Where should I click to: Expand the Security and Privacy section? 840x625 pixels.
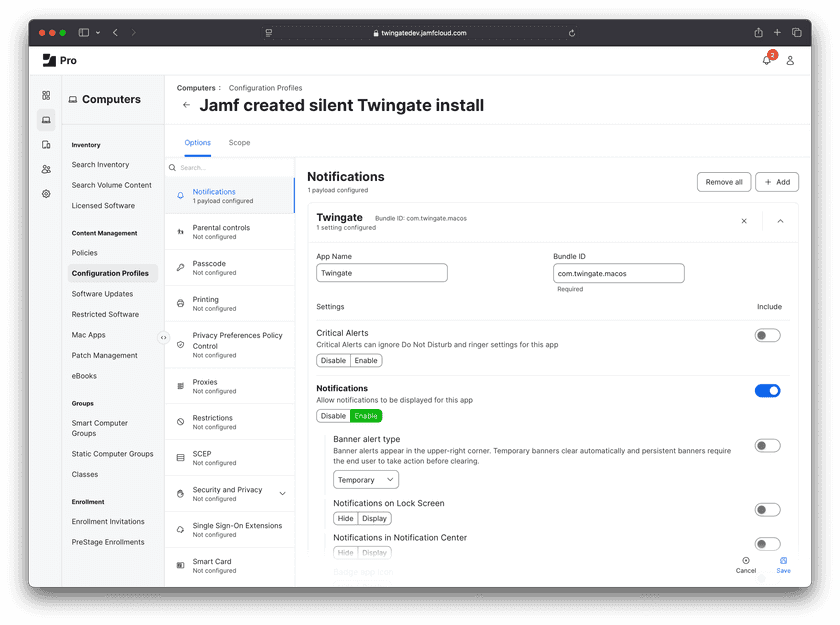coord(282,493)
